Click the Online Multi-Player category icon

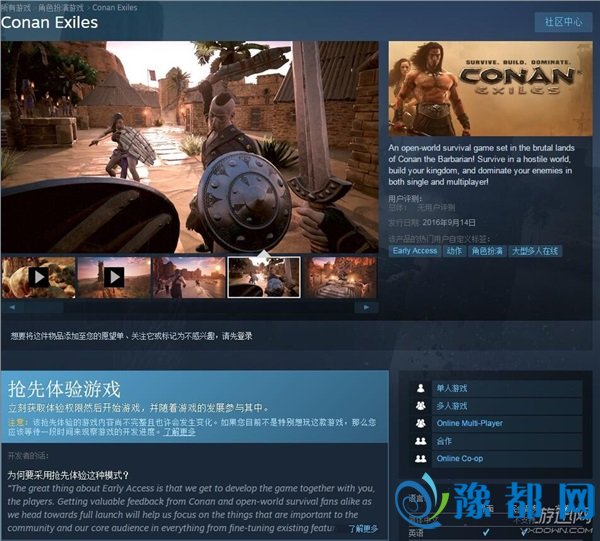coord(418,423)
